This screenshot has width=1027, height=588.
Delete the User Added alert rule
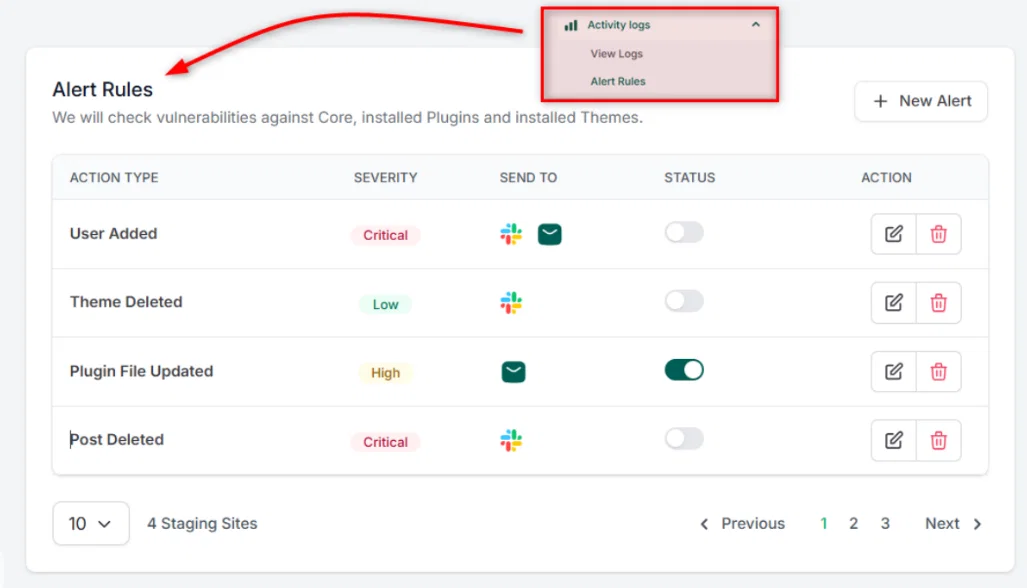[939, 234]
